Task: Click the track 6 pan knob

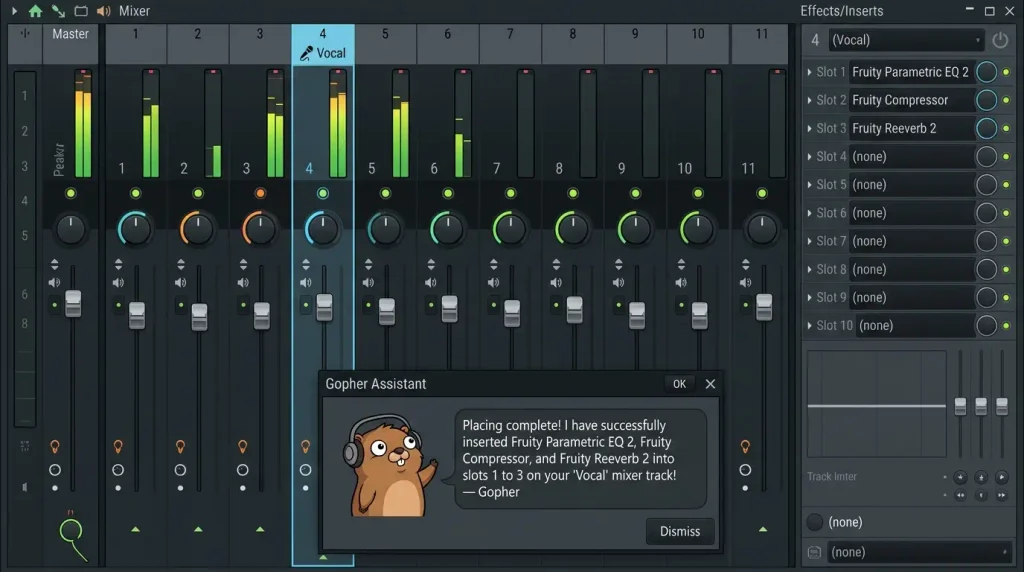Action: (x=447, y=229)
